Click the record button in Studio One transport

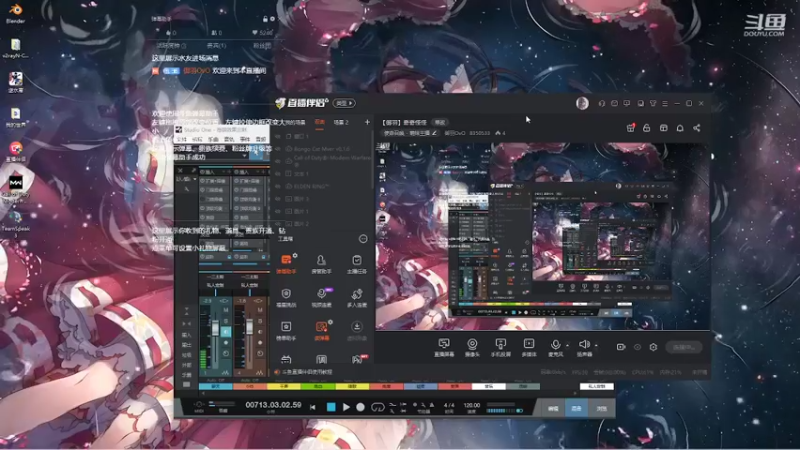pyautogui.click(x=360, y=407)
